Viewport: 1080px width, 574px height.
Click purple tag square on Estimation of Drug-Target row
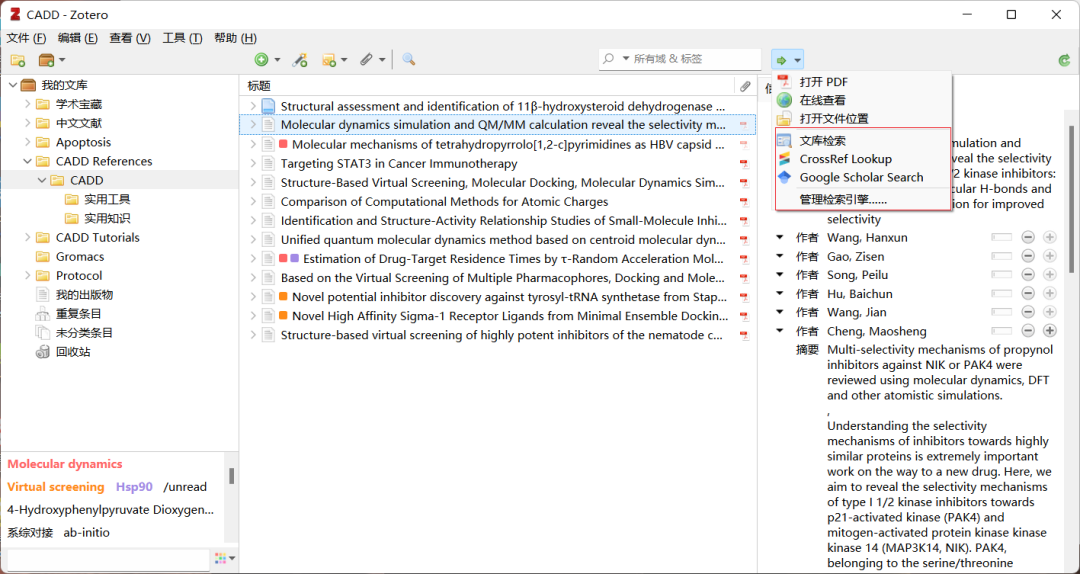294,258
